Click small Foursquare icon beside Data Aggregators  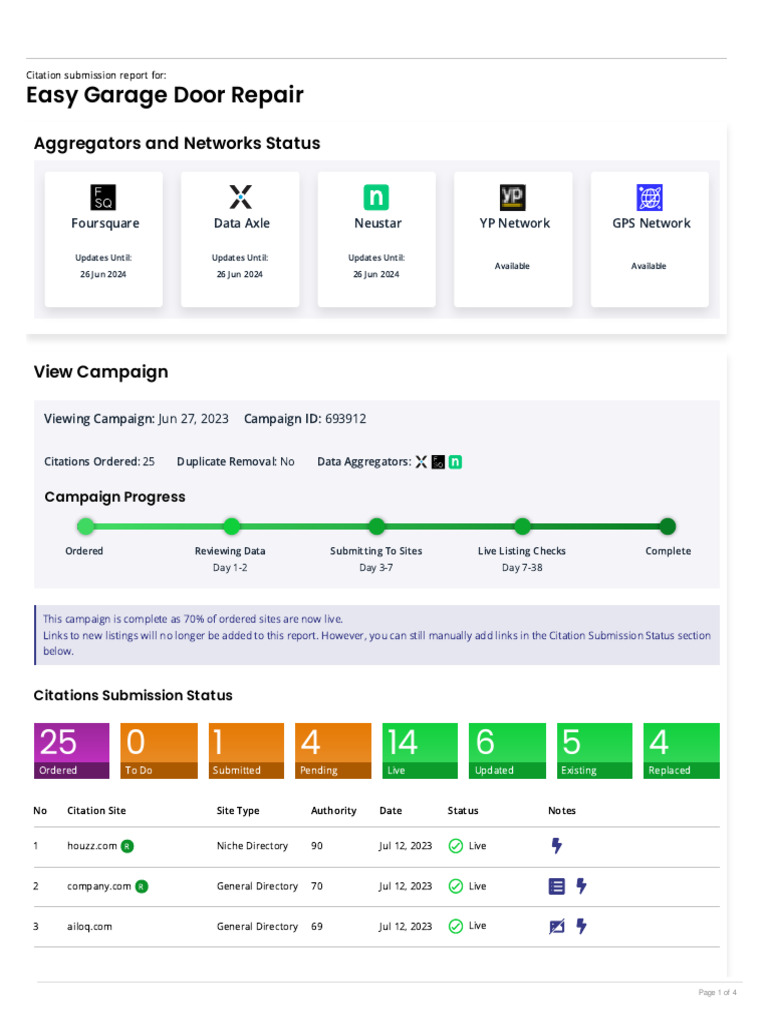click(x=438, y=462)
